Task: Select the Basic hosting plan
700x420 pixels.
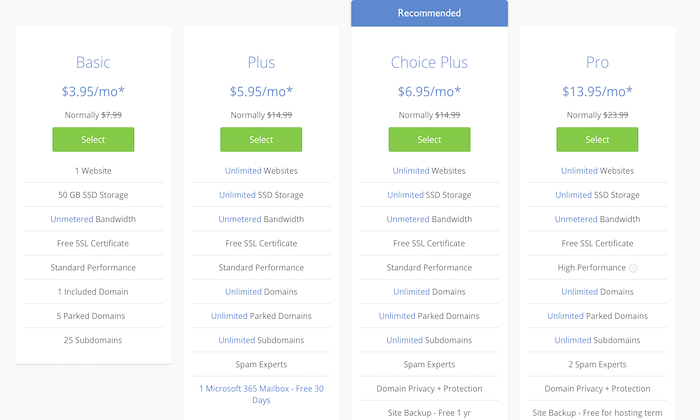Action: [x=93, y=139]
